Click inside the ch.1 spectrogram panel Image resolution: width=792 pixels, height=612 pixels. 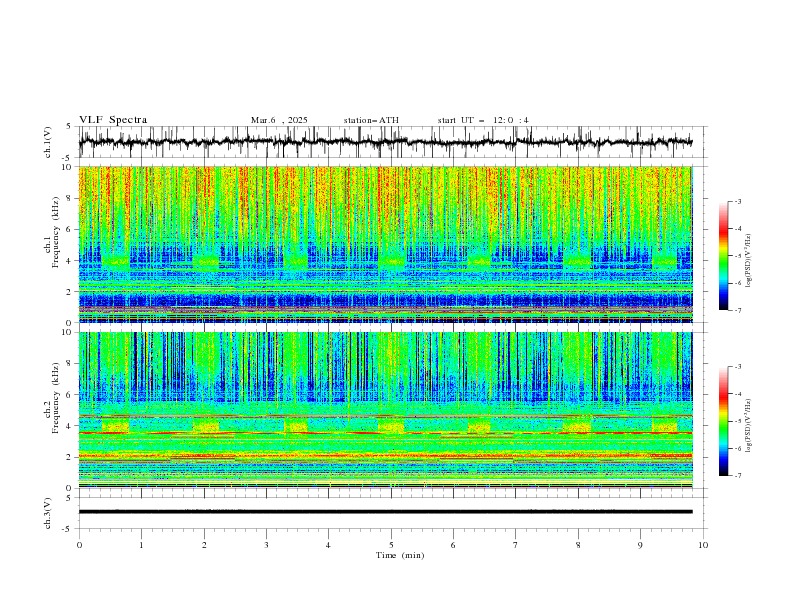[x=385, y=244]
